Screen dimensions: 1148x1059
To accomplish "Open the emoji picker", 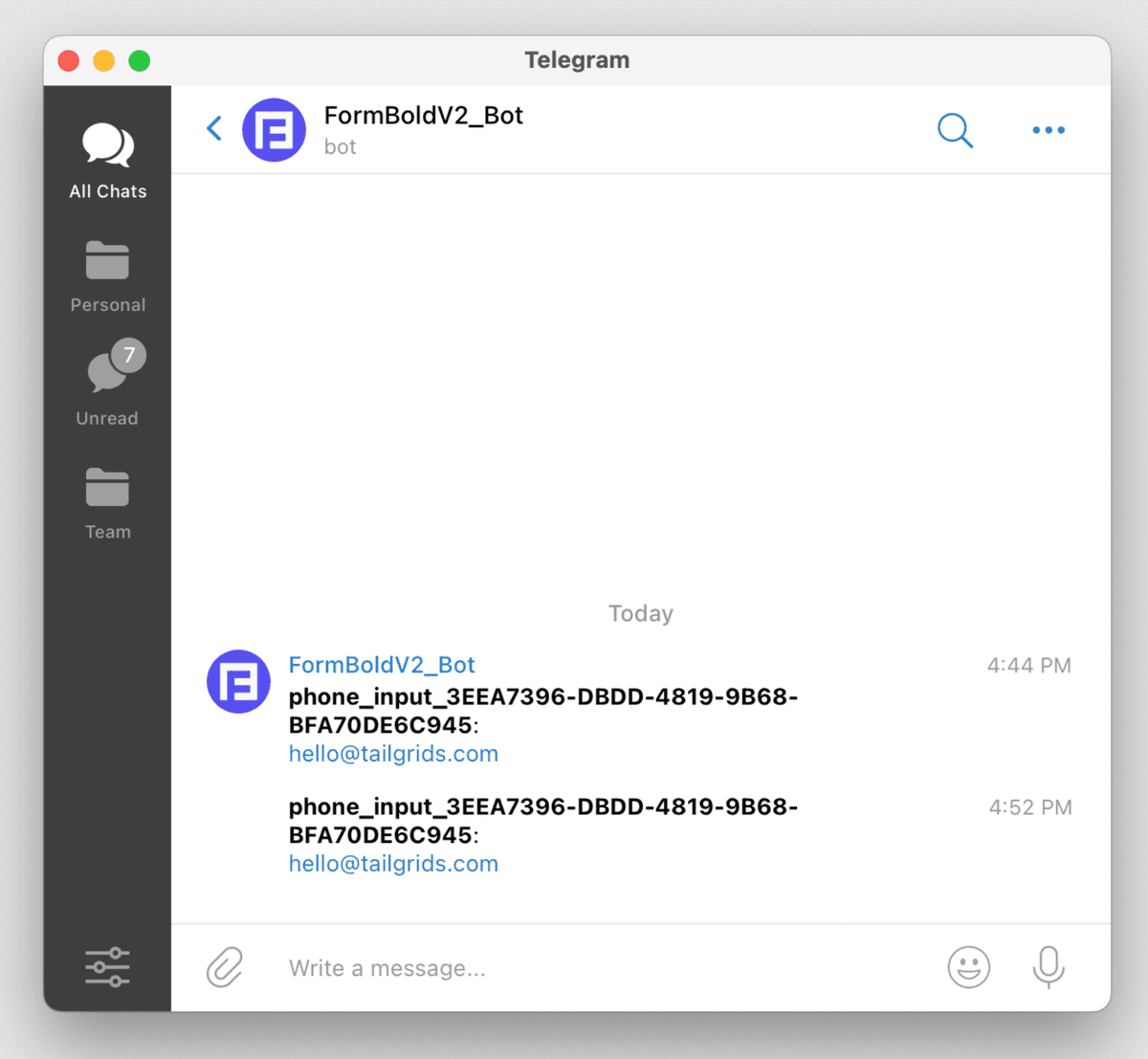I will point(968,967).
